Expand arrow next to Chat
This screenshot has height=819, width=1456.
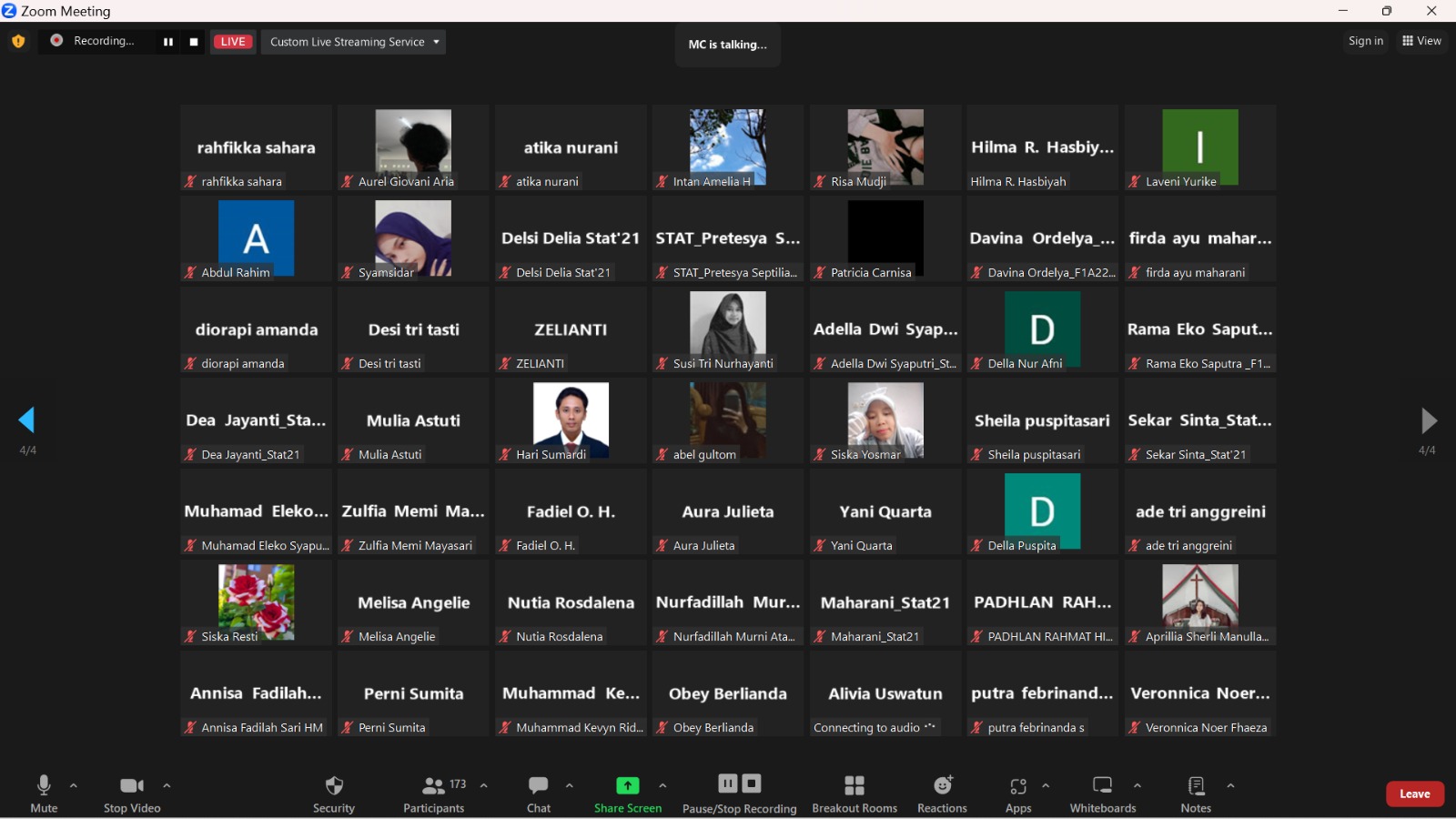[570, 785]
